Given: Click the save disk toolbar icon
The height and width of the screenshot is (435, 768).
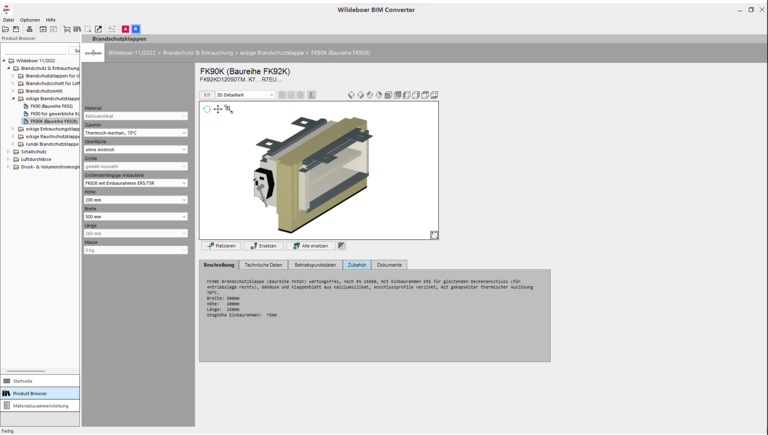Looking at the screenshot, I should [16, 29].
